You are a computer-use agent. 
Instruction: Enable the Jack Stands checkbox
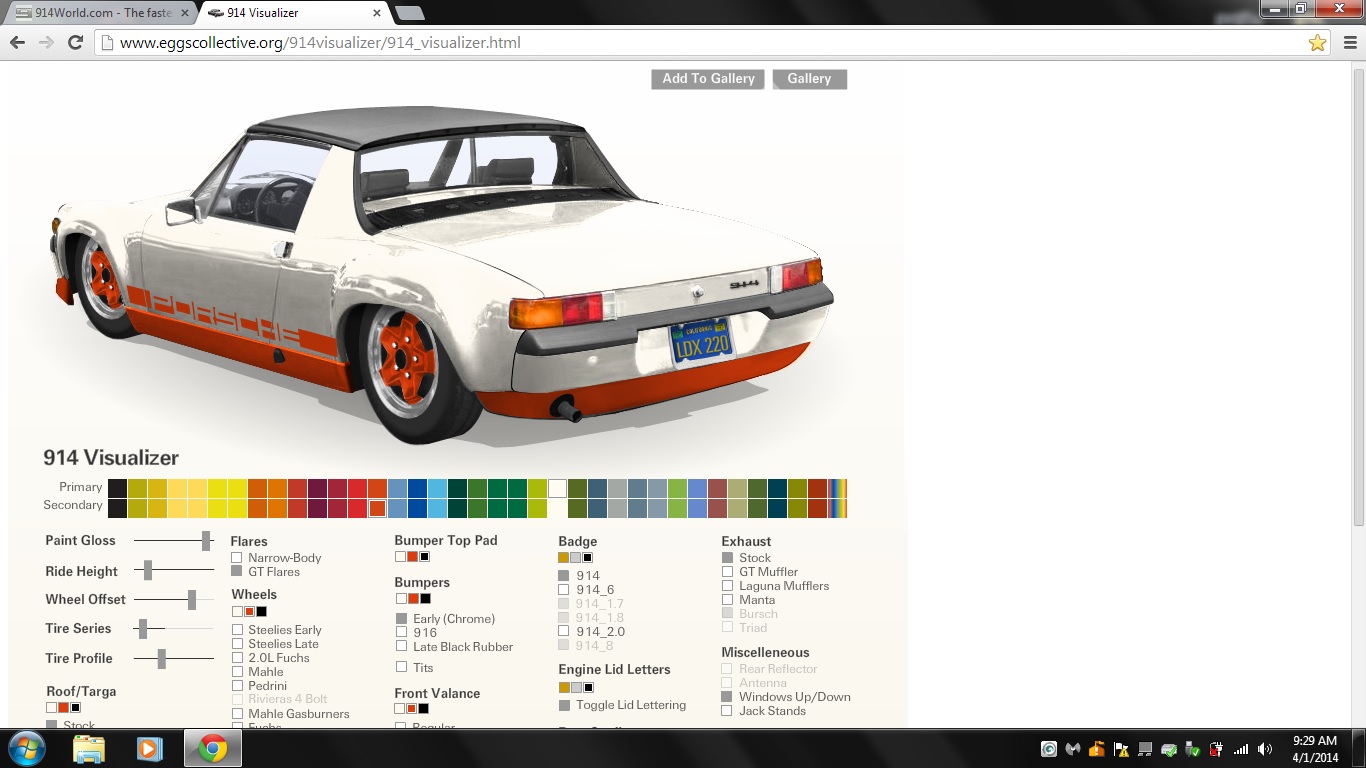click(727, 711)
